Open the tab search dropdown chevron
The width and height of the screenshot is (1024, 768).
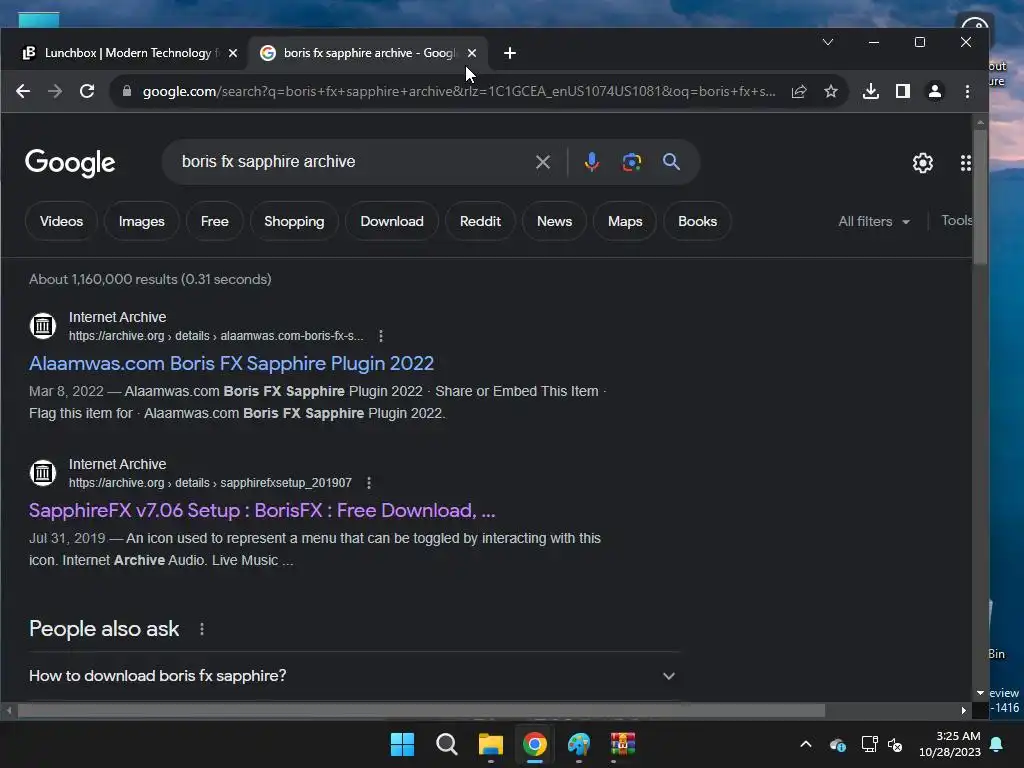point(827,42)
